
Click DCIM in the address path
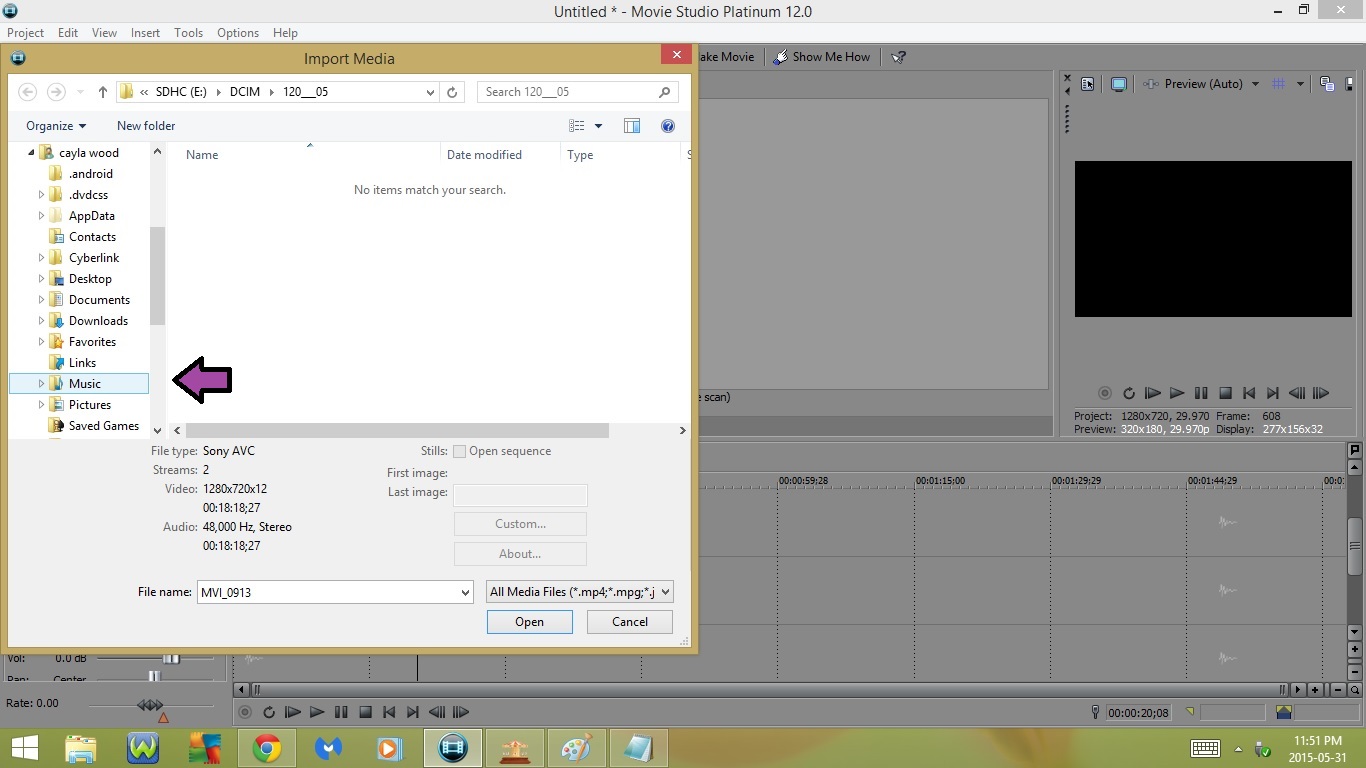[x=245, y=92]
